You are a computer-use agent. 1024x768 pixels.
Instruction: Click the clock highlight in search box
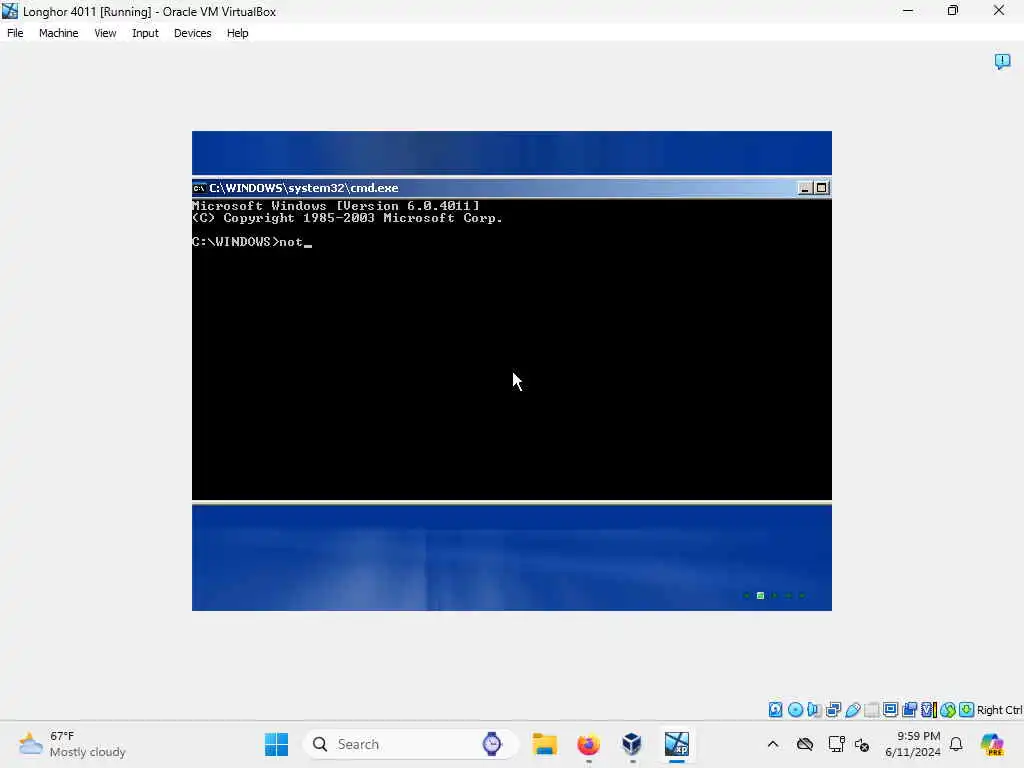coord(492,744)
